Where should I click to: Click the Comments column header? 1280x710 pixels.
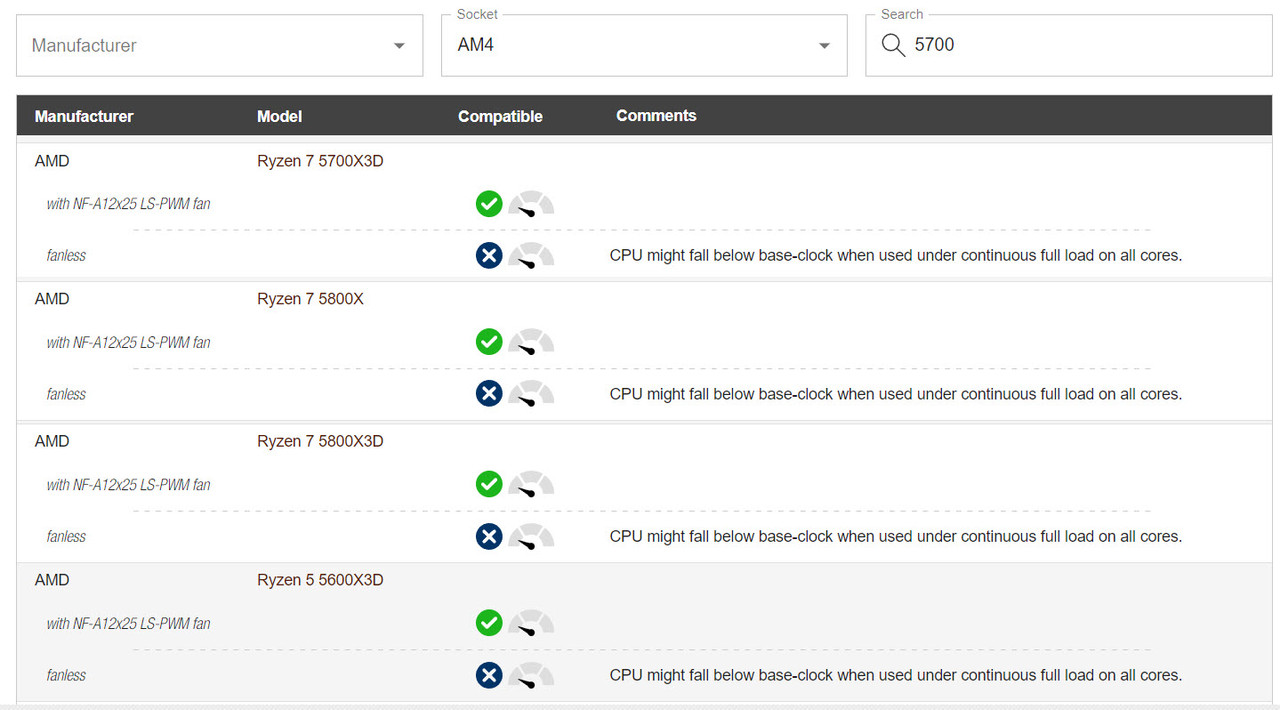click(x=656, y=116)
